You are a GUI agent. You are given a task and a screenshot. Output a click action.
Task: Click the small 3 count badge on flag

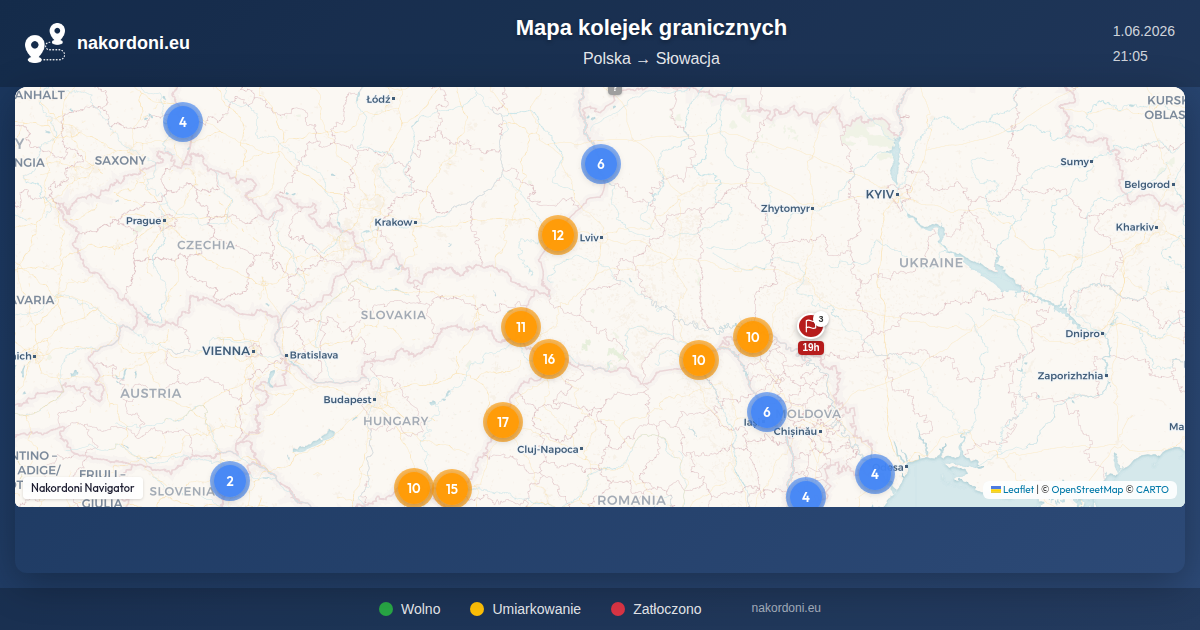coord(821,320)
